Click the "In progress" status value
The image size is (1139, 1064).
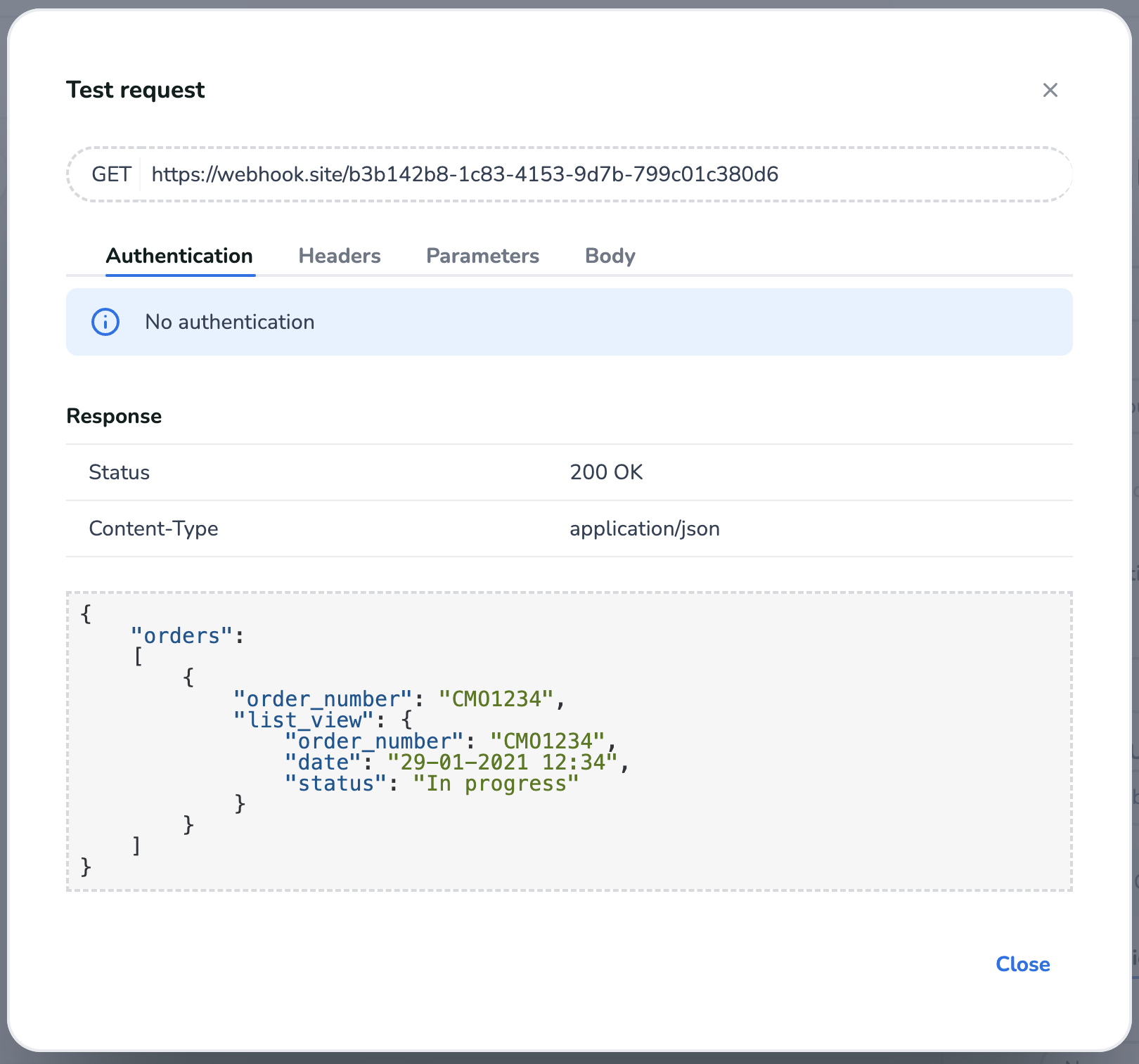[496, 783]
